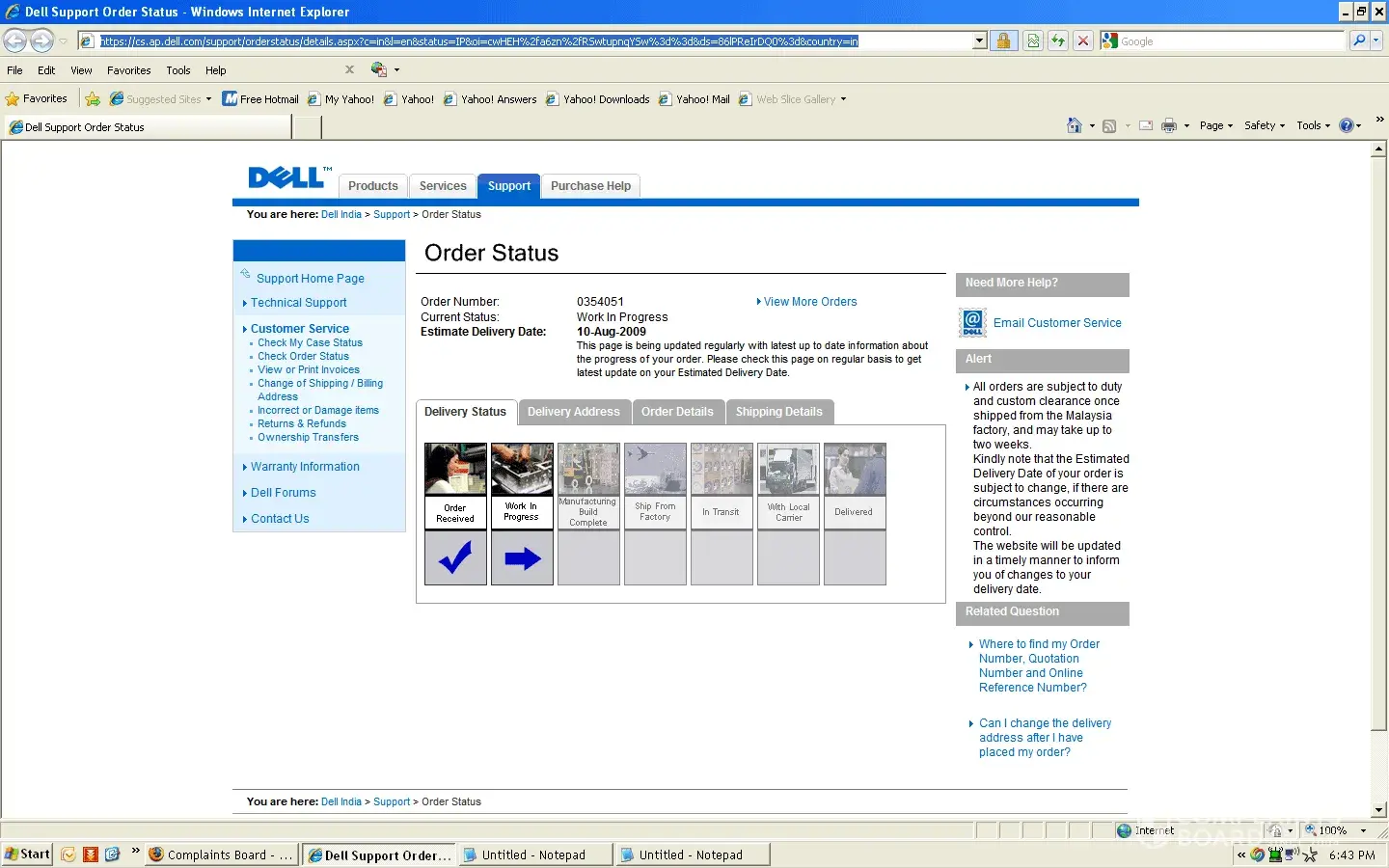Click the security lock icon in address bar
The width and height of the screenshot is (1389, 868).
1003,41
